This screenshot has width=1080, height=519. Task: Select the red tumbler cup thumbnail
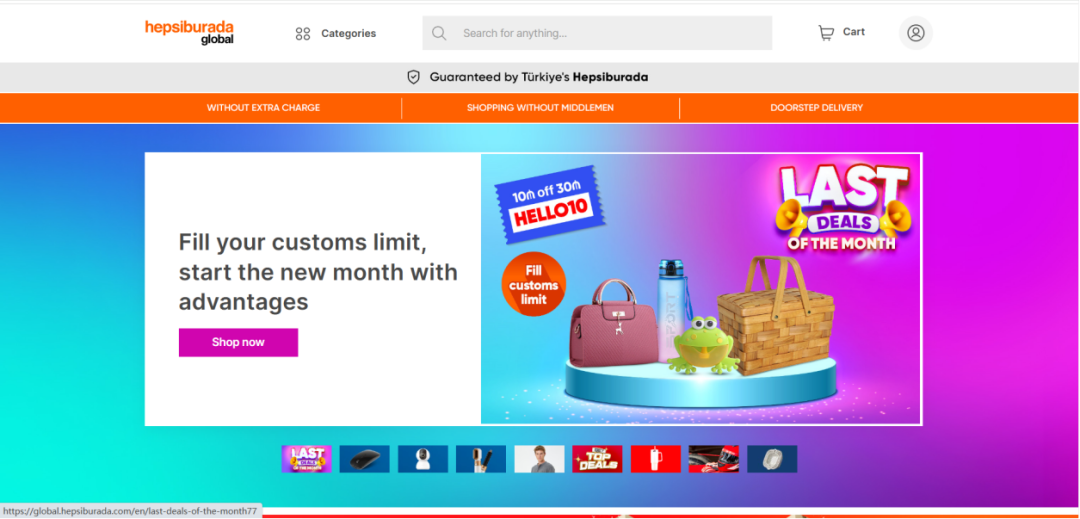(656, 459)
